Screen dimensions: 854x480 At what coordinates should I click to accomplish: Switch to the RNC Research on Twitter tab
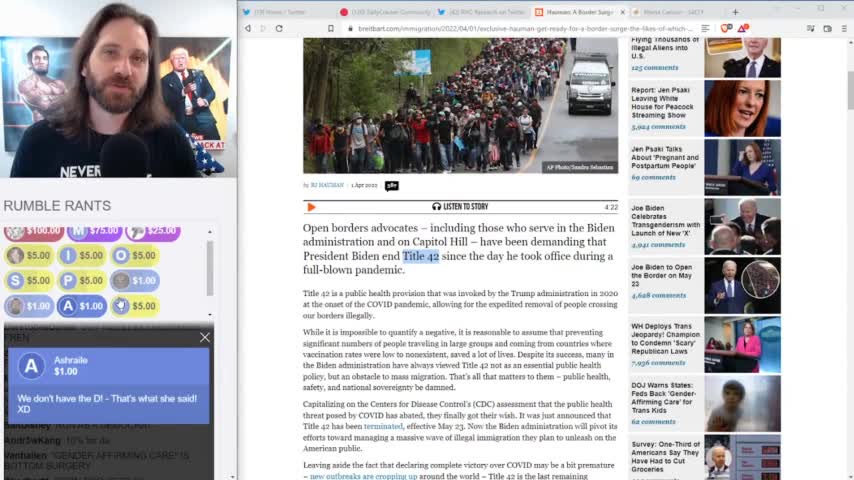(482, 12)
